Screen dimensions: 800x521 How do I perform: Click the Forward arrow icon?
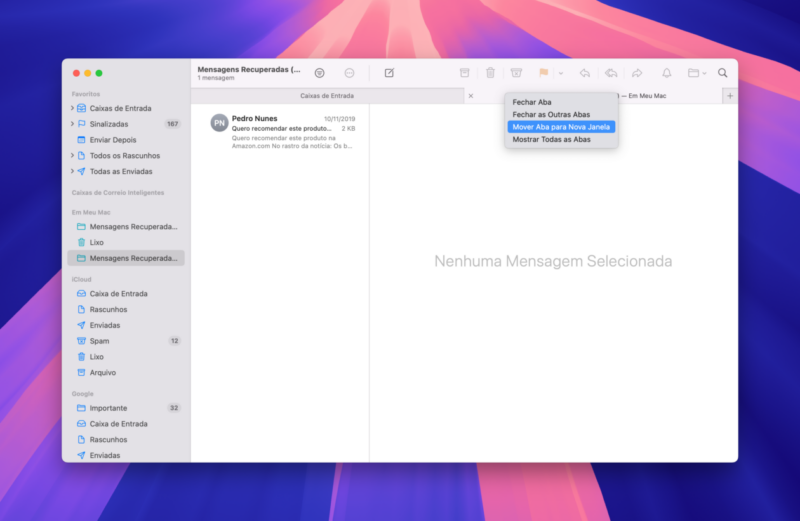coord(637,73)
